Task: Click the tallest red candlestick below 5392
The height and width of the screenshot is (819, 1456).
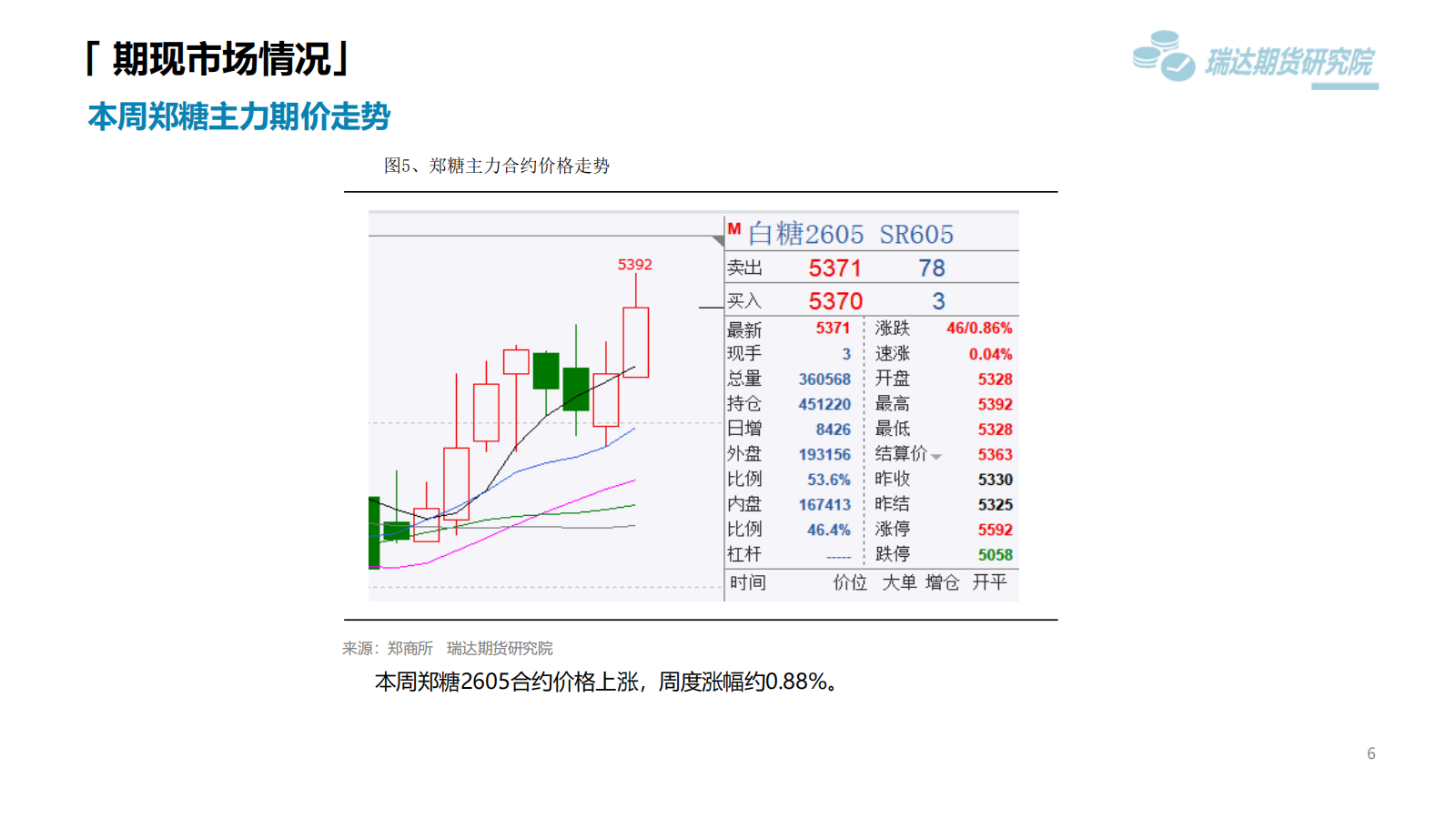Action: [x=635, y=342]
